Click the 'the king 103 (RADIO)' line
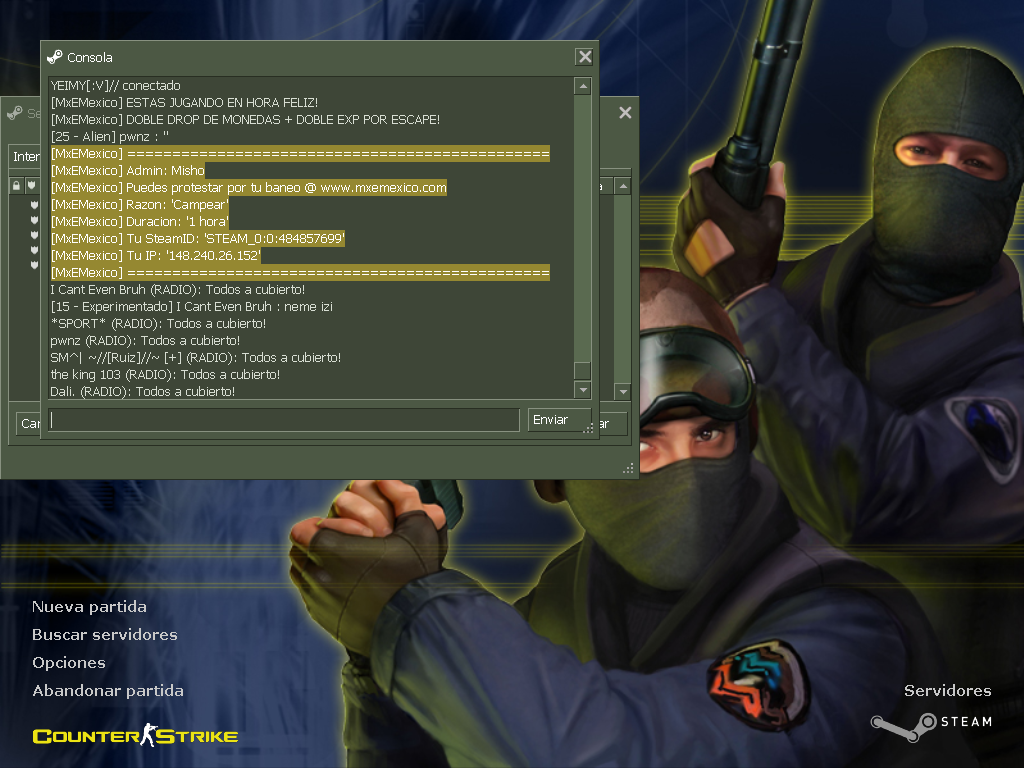1024x768 pixels. click(x=165, y=374)
